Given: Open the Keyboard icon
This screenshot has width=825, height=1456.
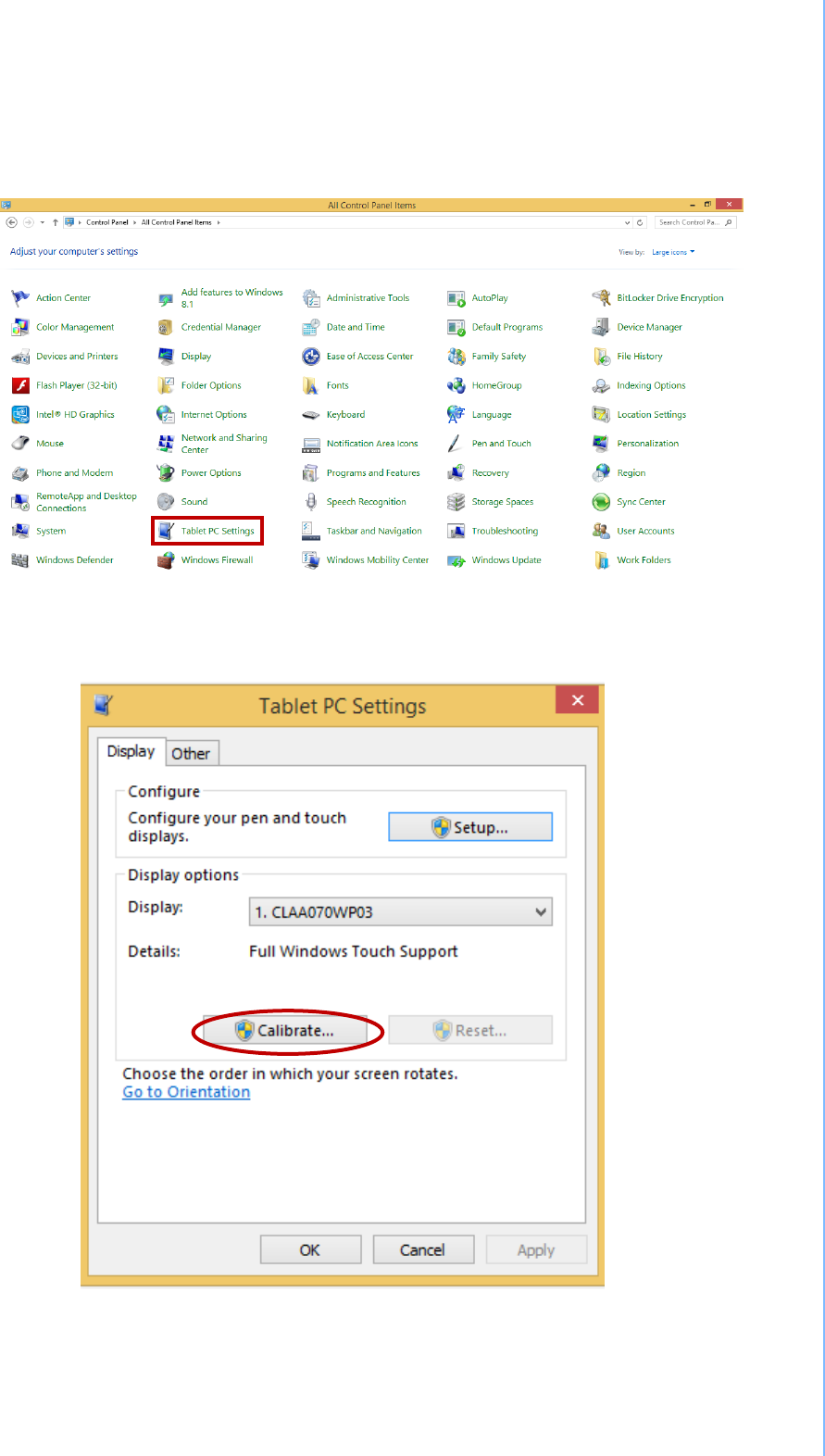Looking at the screenshot, I should [311, 415].
